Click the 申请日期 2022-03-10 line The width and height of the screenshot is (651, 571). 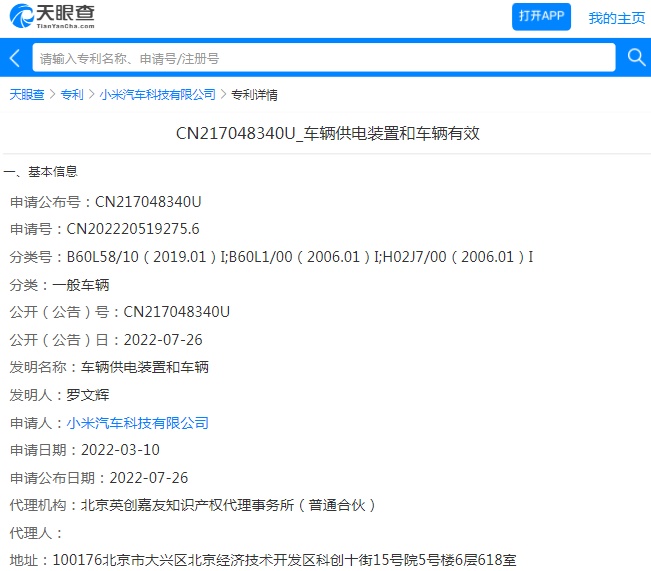[x=85, y=450]
